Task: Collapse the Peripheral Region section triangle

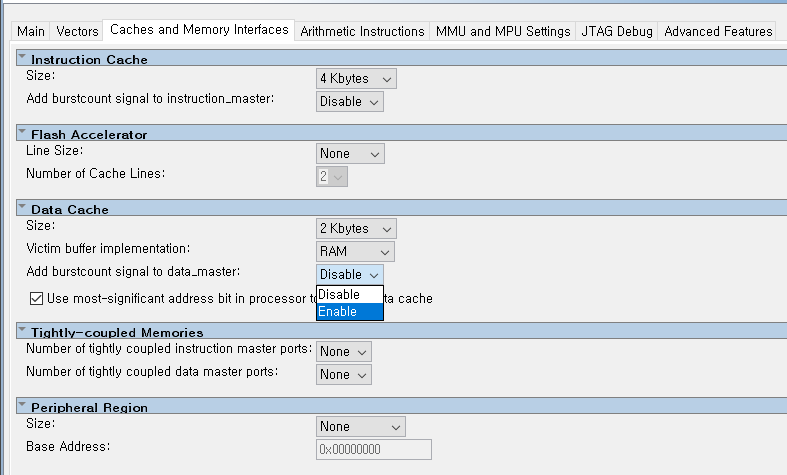Action: [x=22, y=405]
